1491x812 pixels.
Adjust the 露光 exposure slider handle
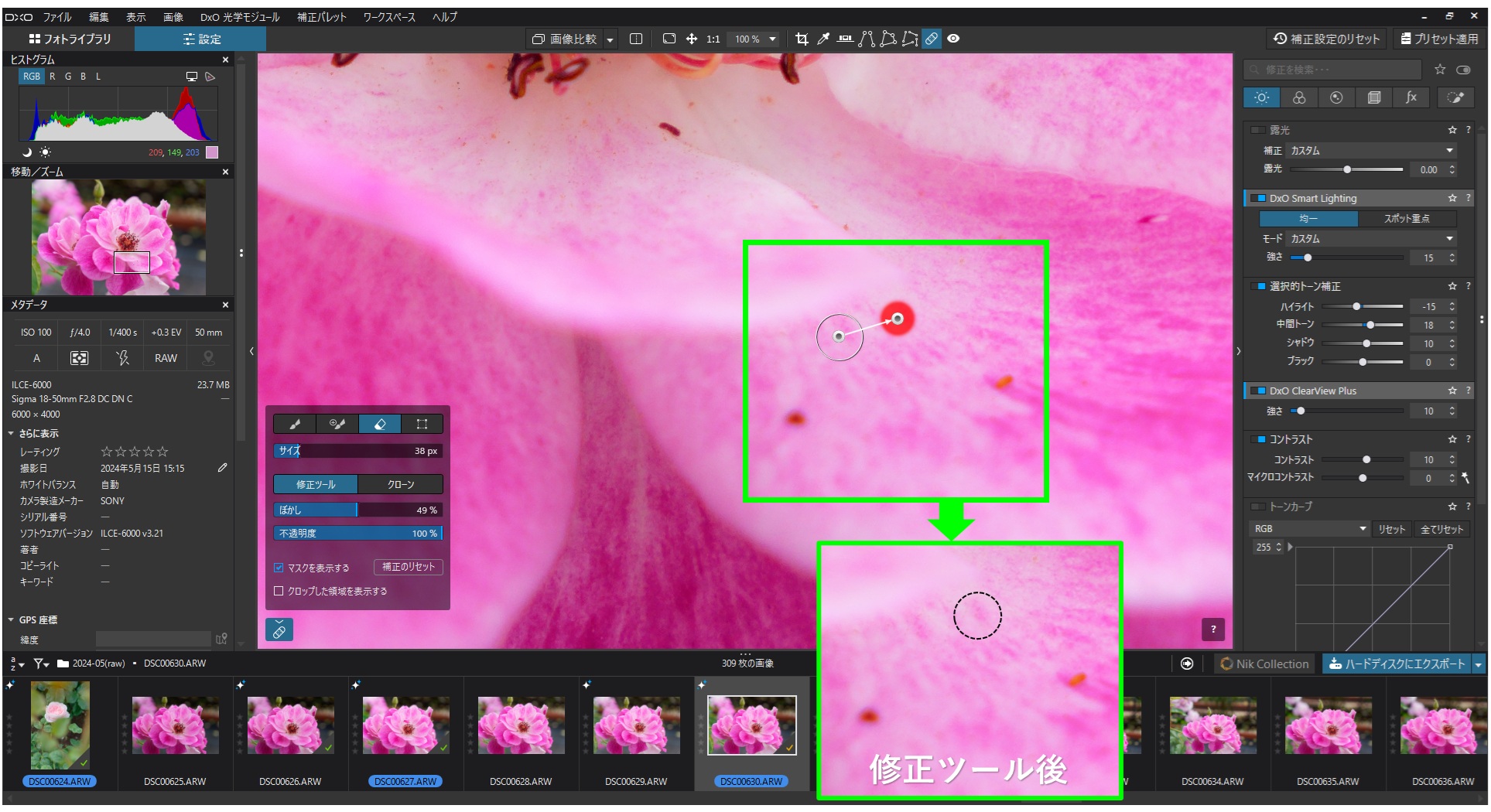[1347, 169]
